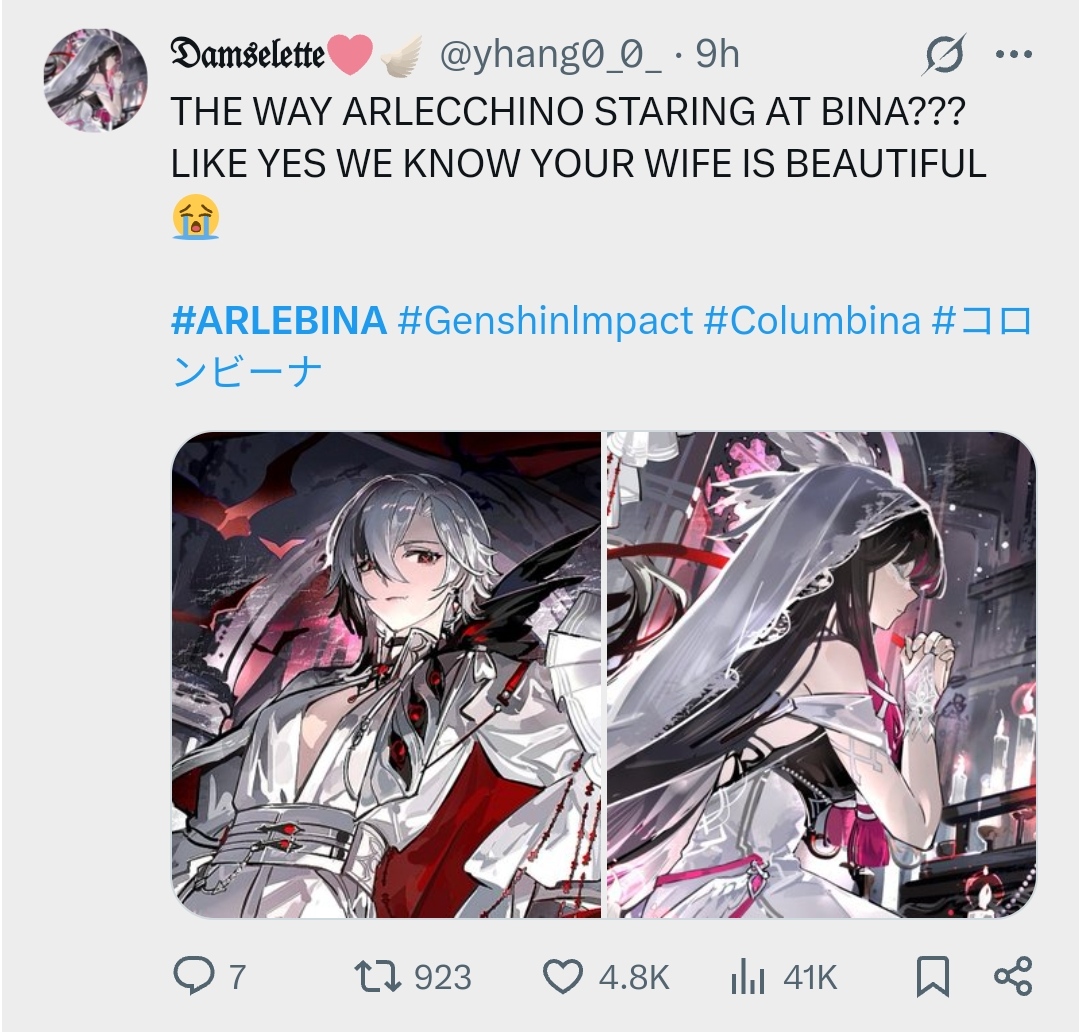Open the reply comment icon
Viewport: 1080px width, 1032px height.
[194, 976]
